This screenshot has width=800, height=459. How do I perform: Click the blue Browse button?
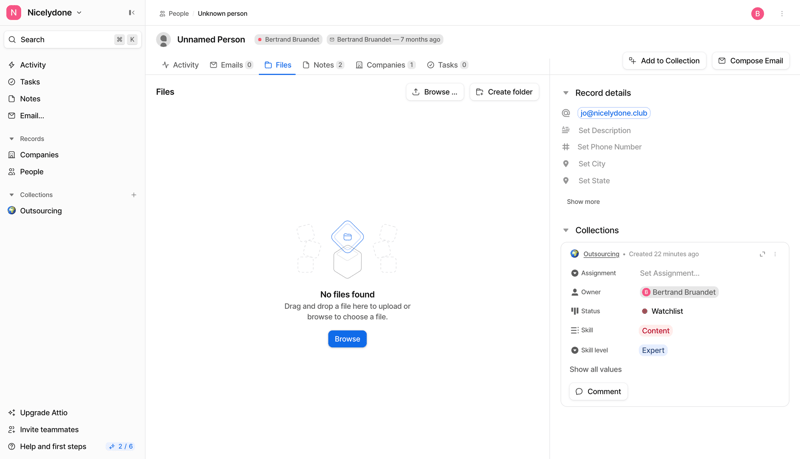tap(347, 339)
